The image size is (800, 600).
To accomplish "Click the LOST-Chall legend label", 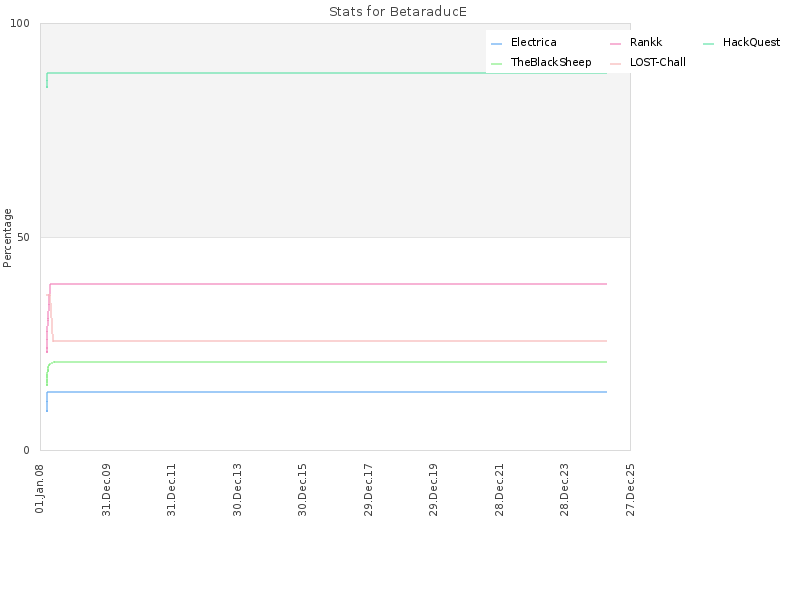I will [658, 62].
